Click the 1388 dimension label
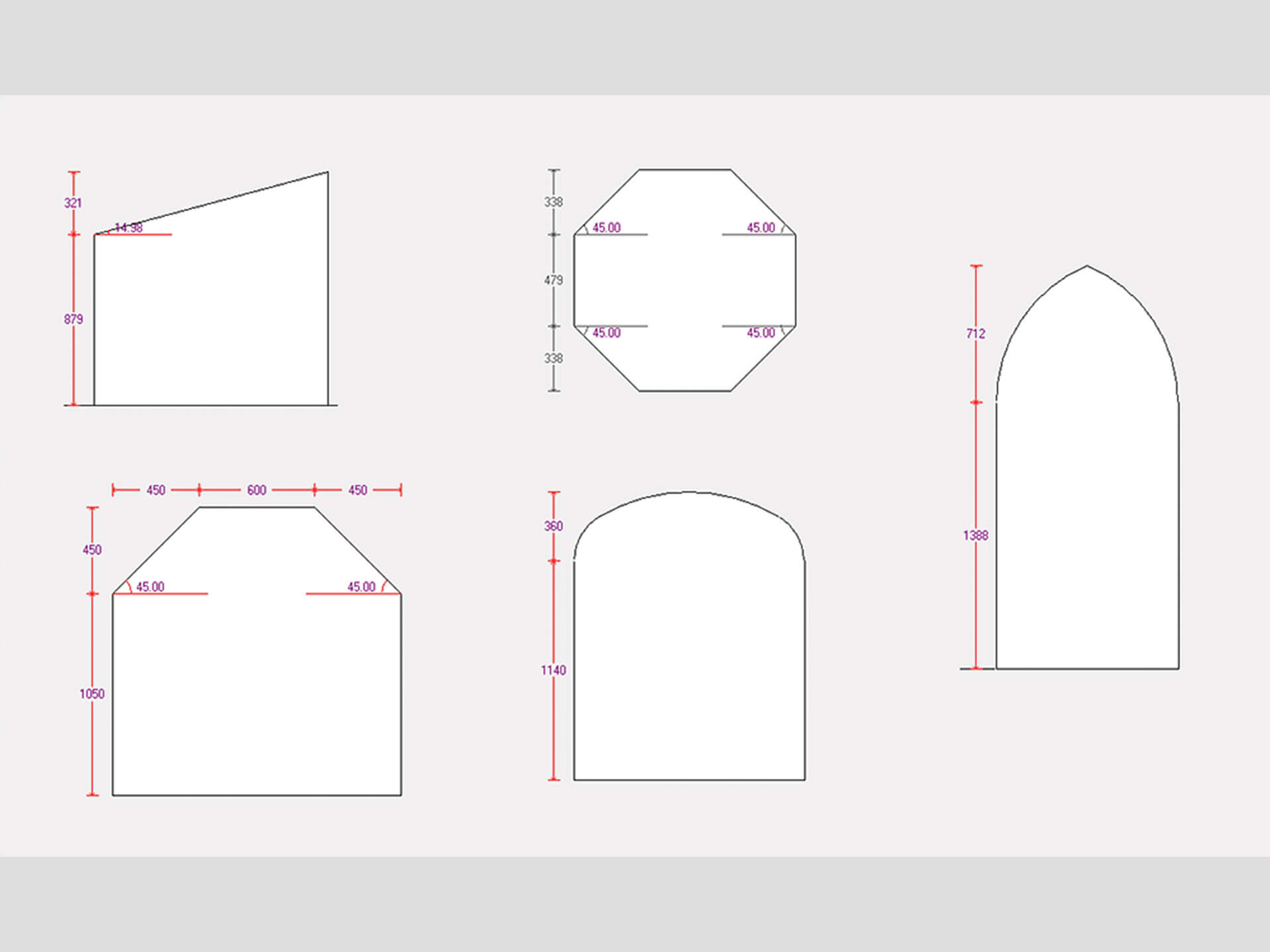Image resolution: width=1270 pixels, height=952 pixels. tap(976, 535)
